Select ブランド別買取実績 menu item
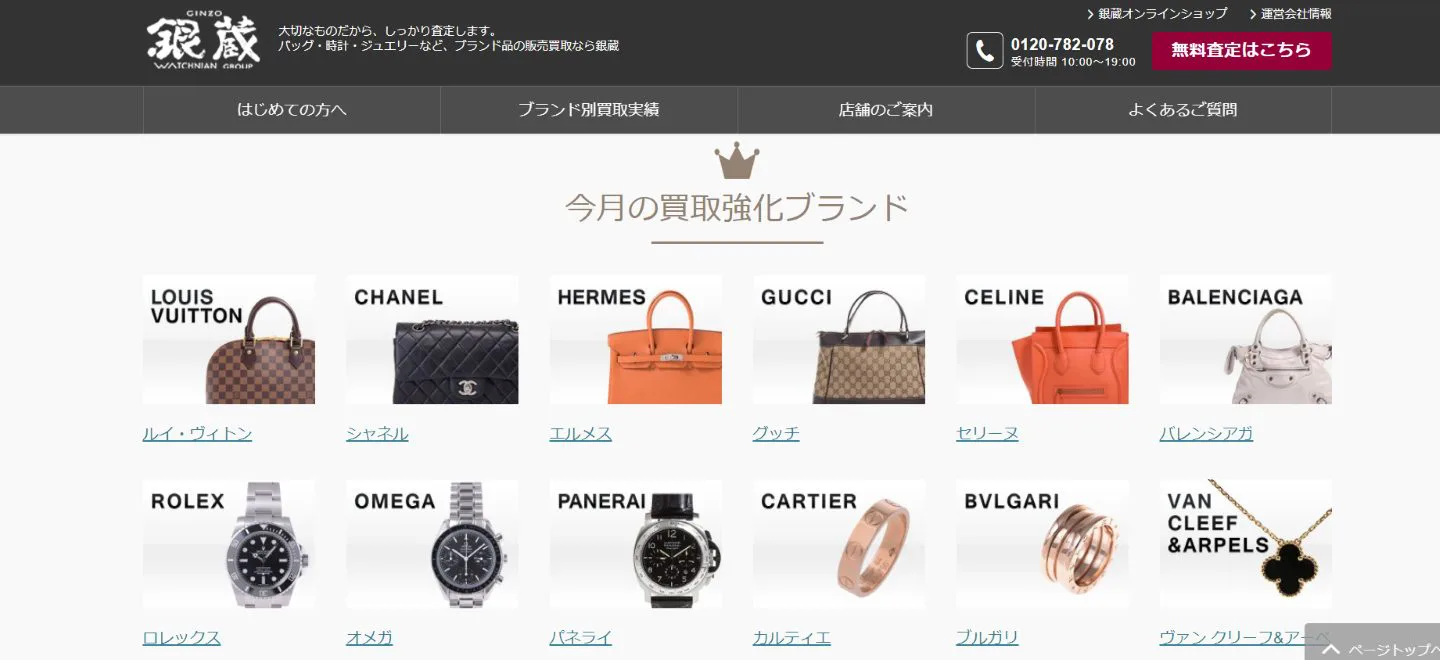 pyautogui.click(x=589, y=110)
